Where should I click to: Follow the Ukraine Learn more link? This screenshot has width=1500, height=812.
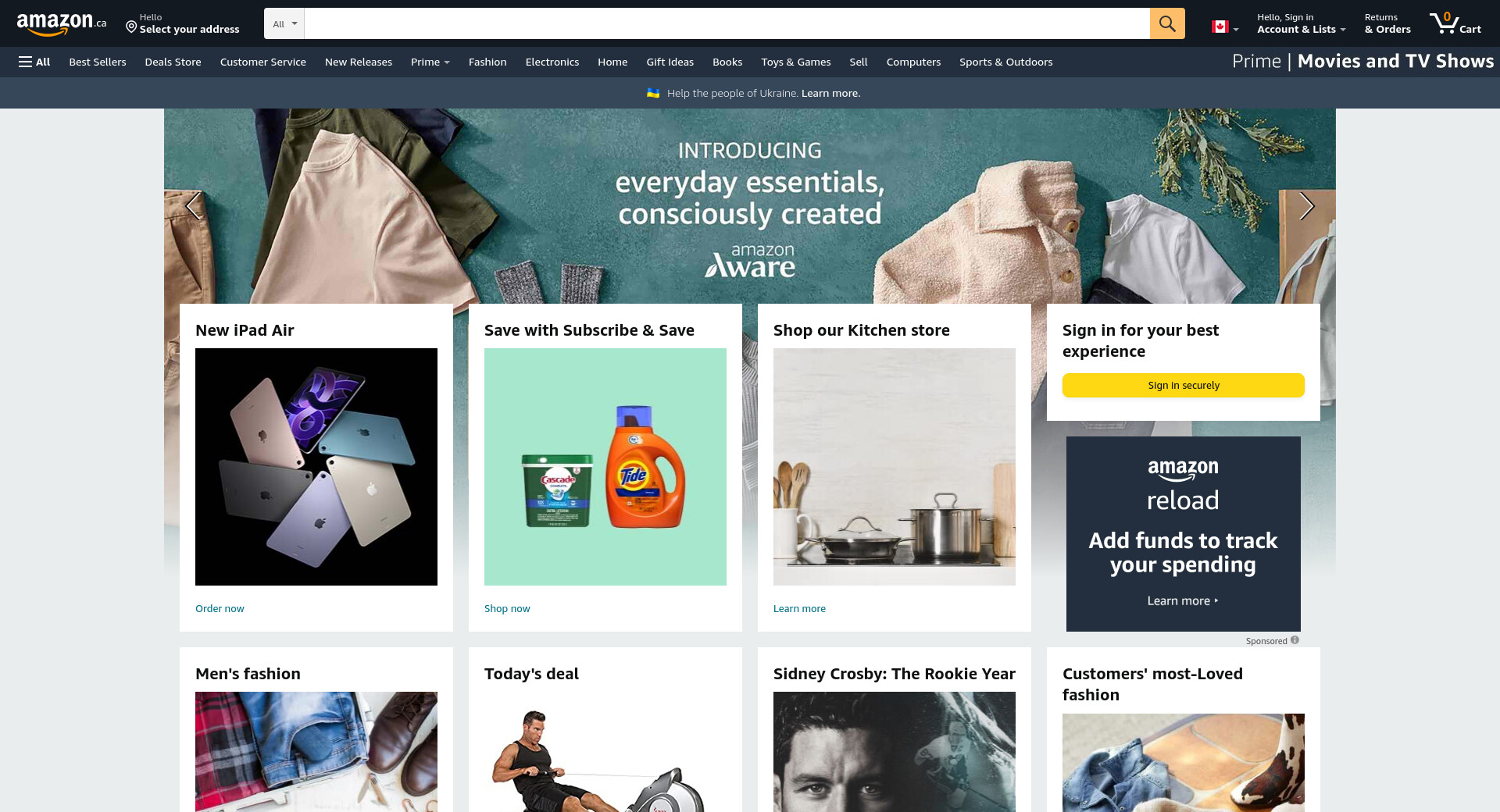tap(830, 93)
